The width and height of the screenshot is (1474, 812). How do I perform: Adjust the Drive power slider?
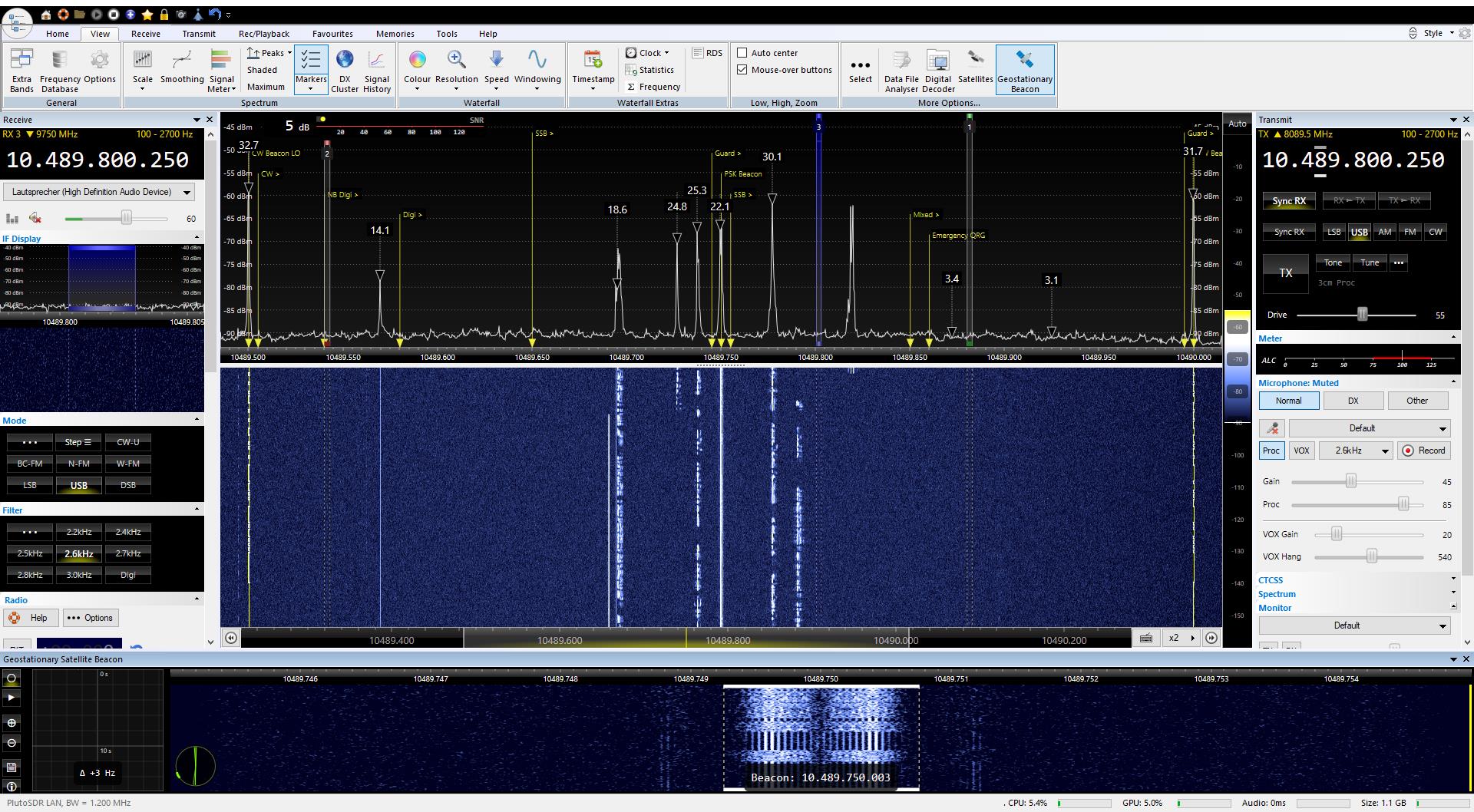pyautogui.click(x=1362, y=315)
